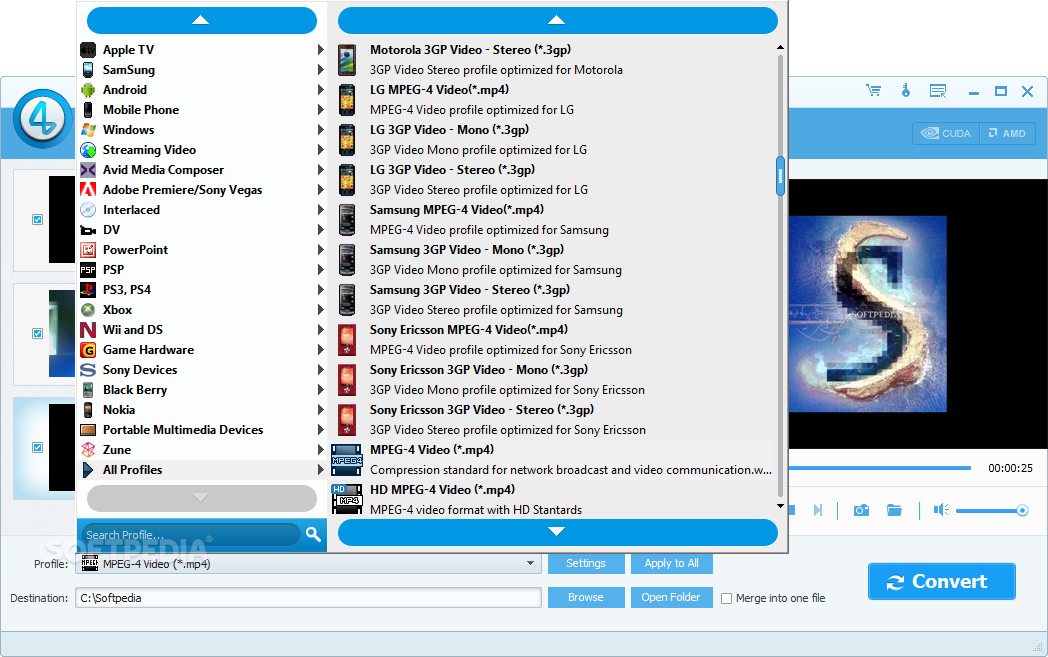Open the snapshot folder icon
This screenshot has width=1048, height=657.
click(x=894, y=510)
